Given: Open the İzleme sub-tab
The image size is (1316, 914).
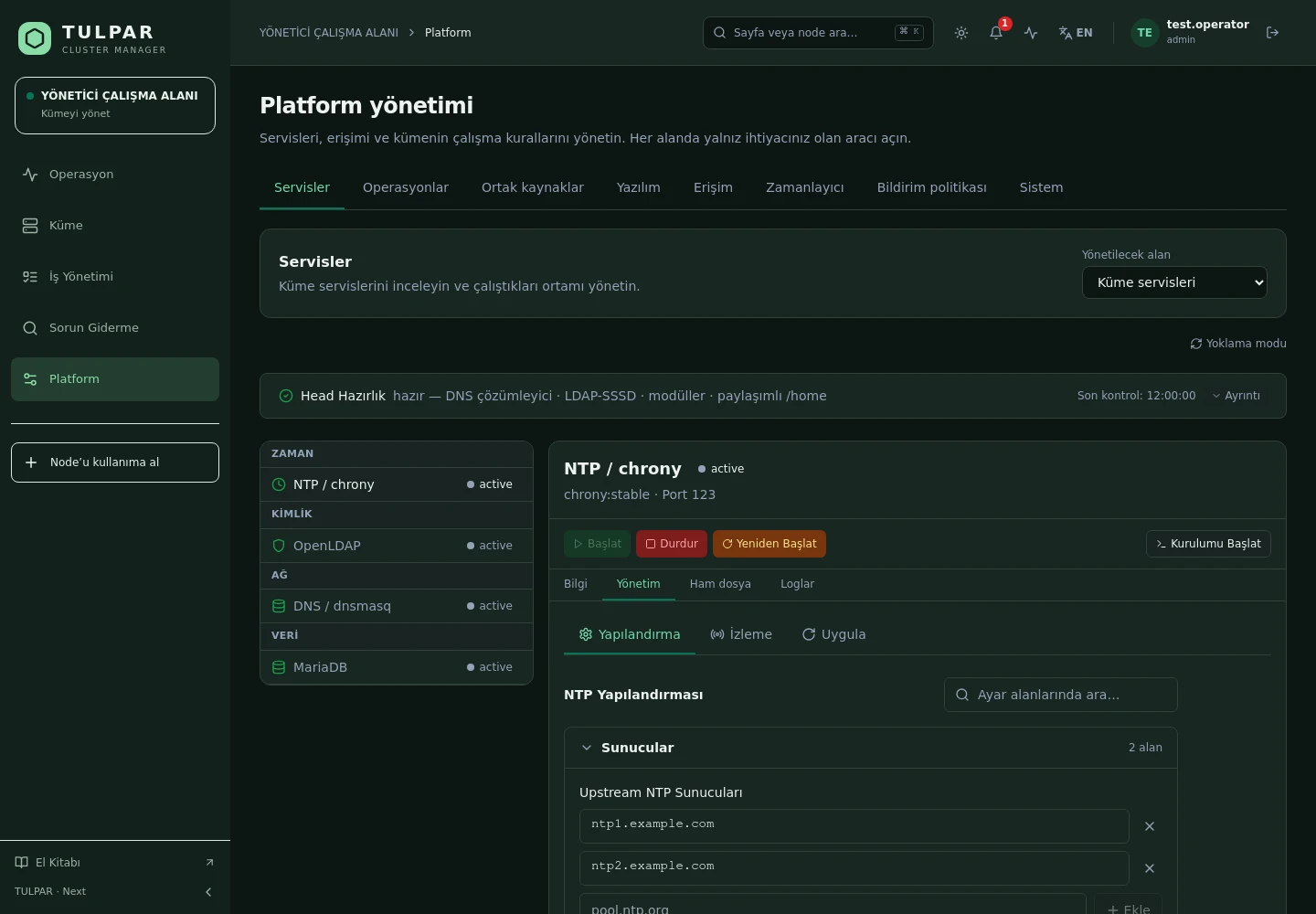Looking at the screenshot, I should [x=741, y=634].
